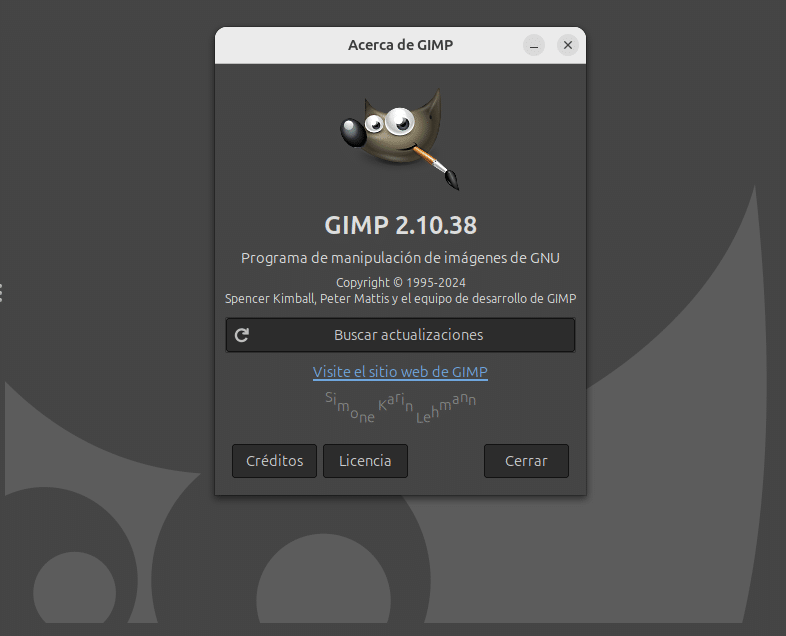The height and width of the screenshot is (636, 786).
Task: Click the Acerca de GIMP title bar text
Action: click(400, 45)
